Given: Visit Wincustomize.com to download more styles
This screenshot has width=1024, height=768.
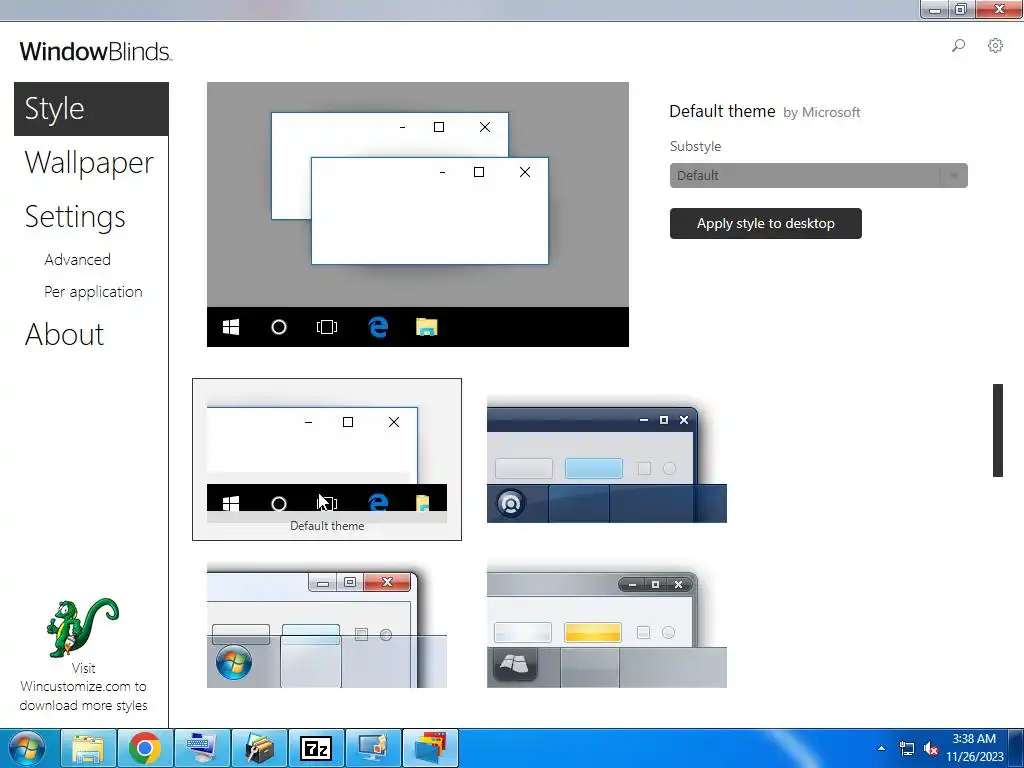Looking at the screenshot, I should [83, 687].
